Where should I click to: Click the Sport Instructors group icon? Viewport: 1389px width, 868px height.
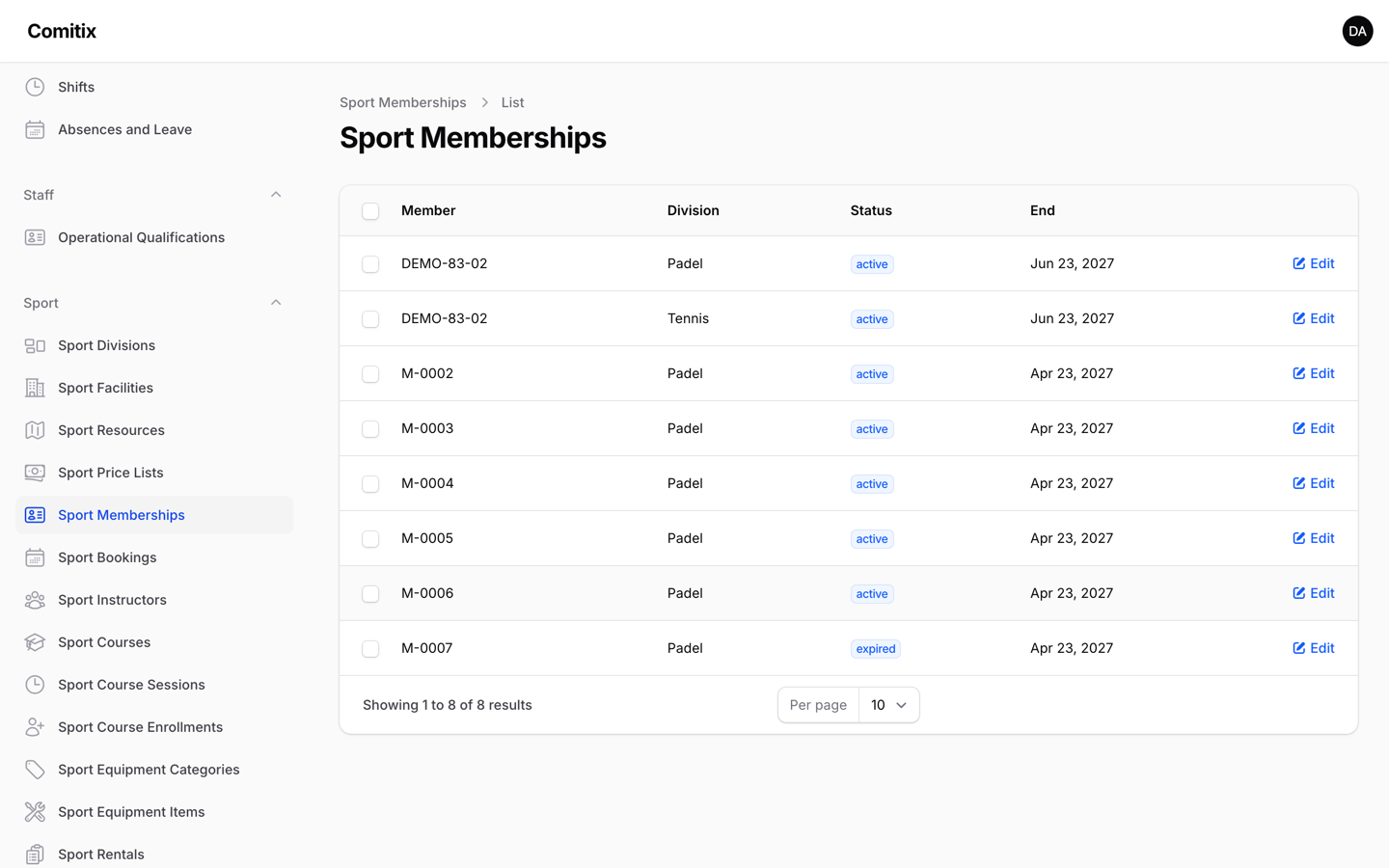point(35,600)
